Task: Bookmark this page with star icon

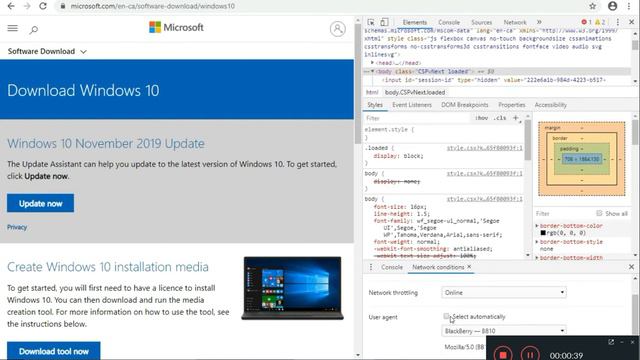Action: point(593,6)
